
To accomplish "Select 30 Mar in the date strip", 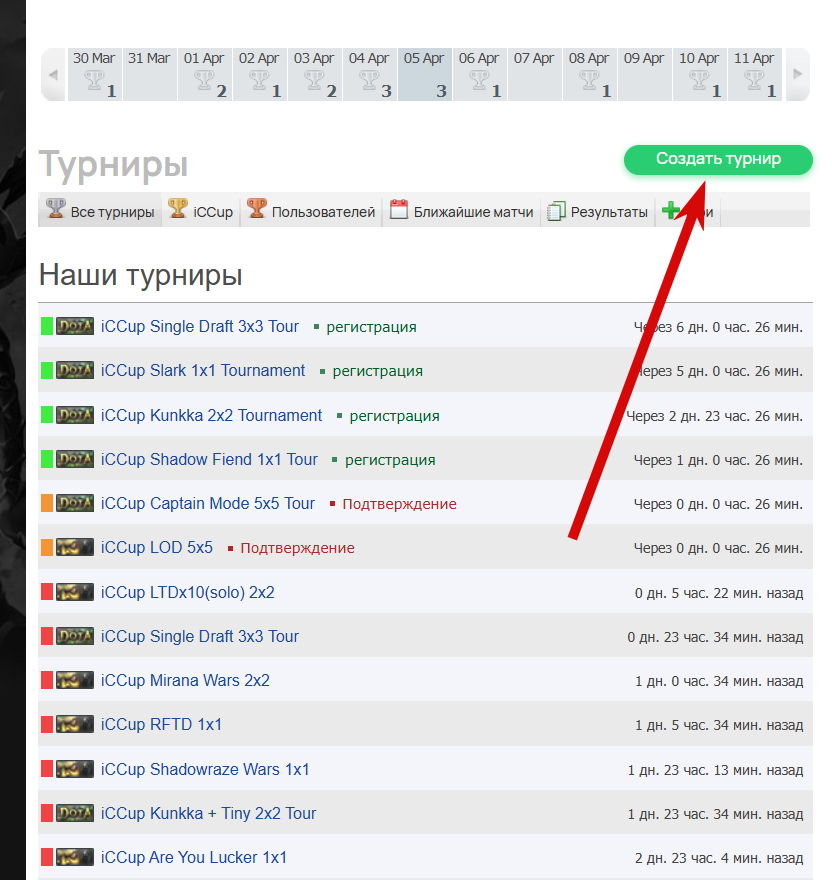I will pos(94,74).
